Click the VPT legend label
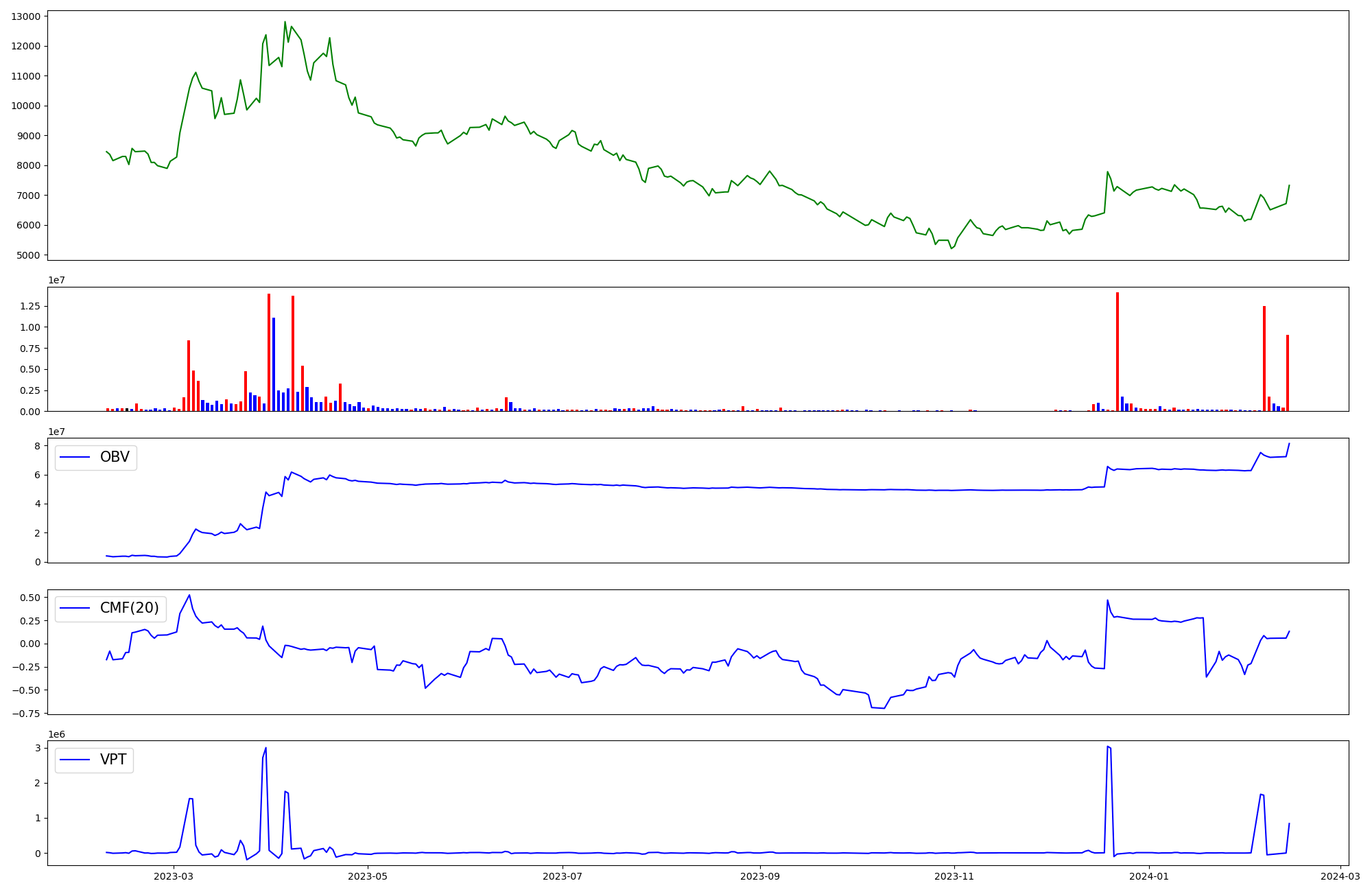The image size is (1372, 892). click(x=113, y=760)
